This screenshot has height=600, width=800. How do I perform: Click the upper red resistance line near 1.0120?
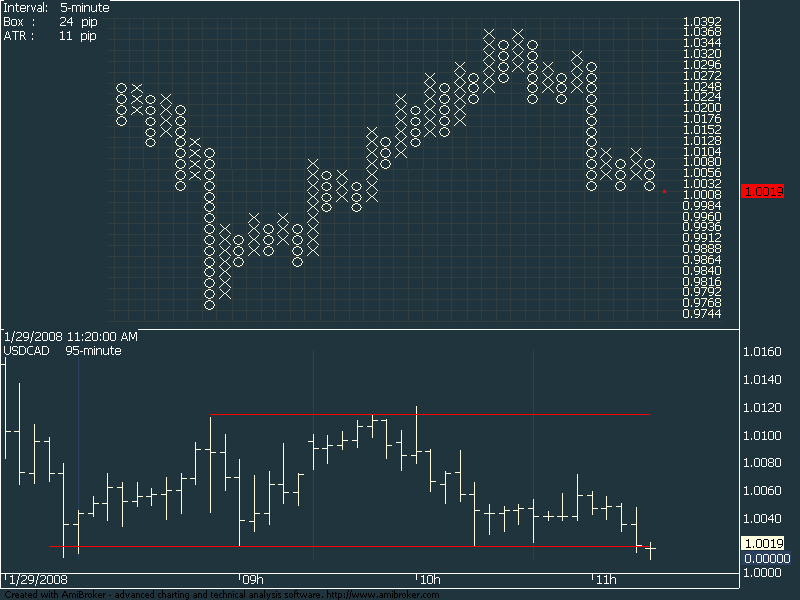[x=430, y=415]
